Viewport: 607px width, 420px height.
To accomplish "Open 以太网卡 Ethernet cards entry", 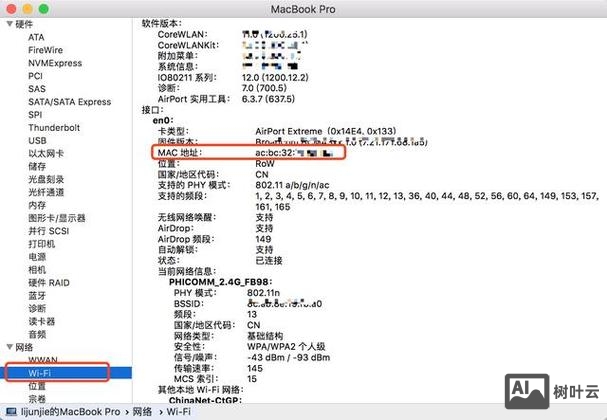I will coord(46,153).
